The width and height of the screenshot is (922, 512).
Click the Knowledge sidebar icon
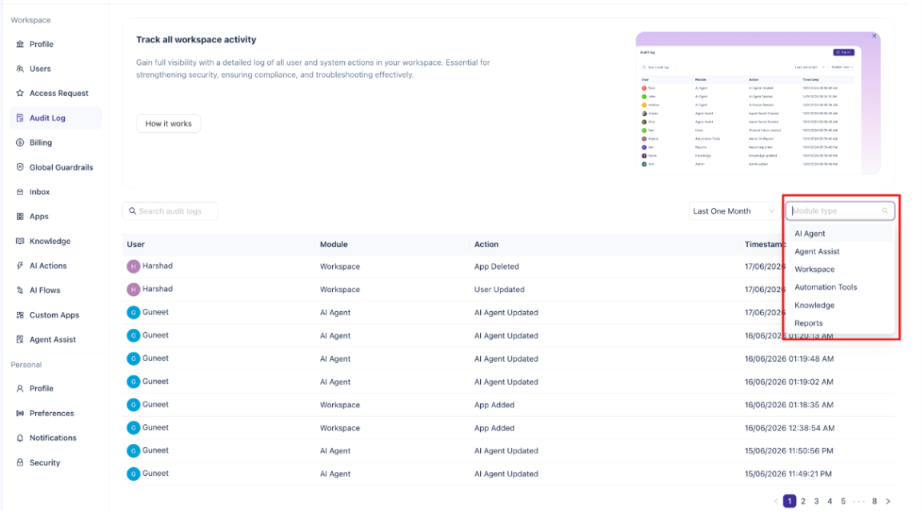pyautogui.click(x=20, y=242)
